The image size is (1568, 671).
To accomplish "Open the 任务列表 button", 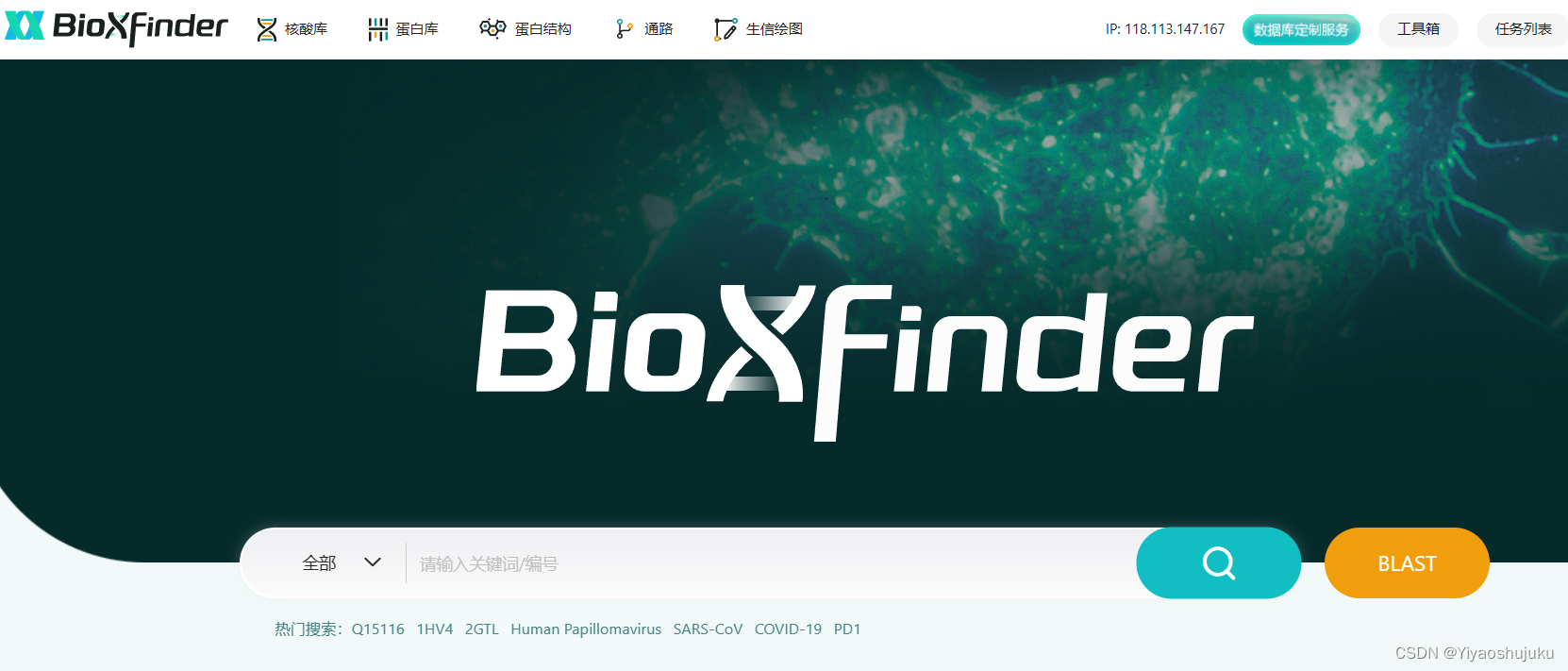I will pyautogui.click(x=1523, y=29).
